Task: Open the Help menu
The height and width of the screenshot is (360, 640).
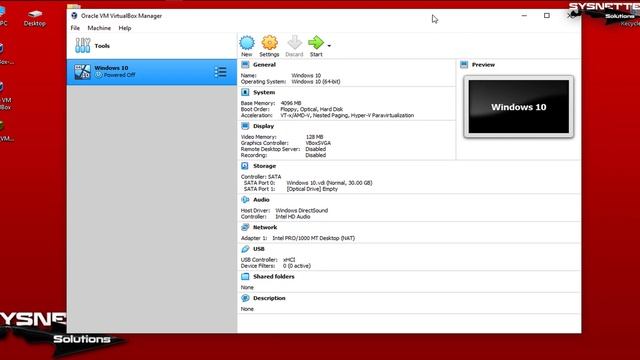Action: tap(125, 28)
